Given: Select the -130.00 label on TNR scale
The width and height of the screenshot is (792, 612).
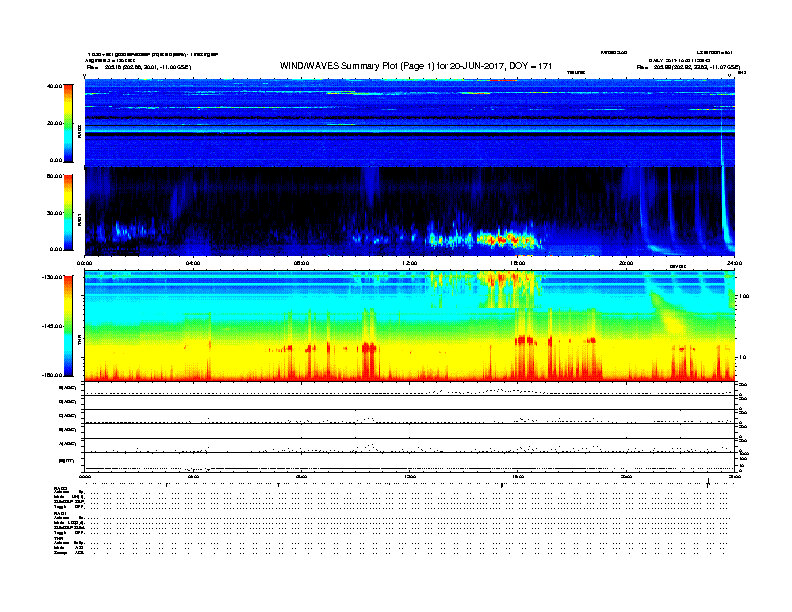Looking at the screenshot, I should 53,277.
